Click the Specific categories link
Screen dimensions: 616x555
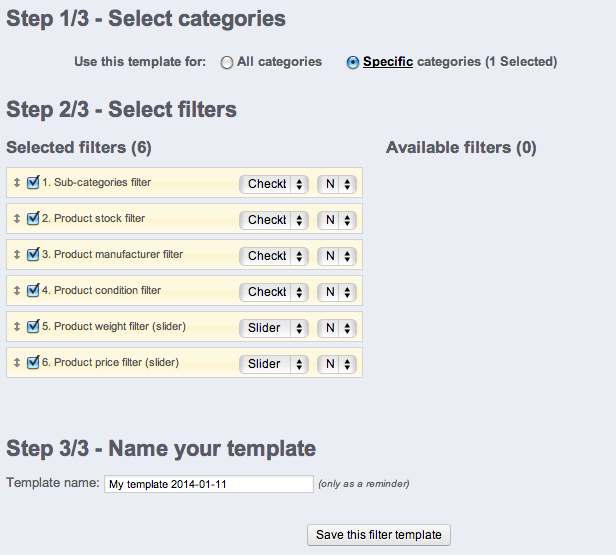388,62
